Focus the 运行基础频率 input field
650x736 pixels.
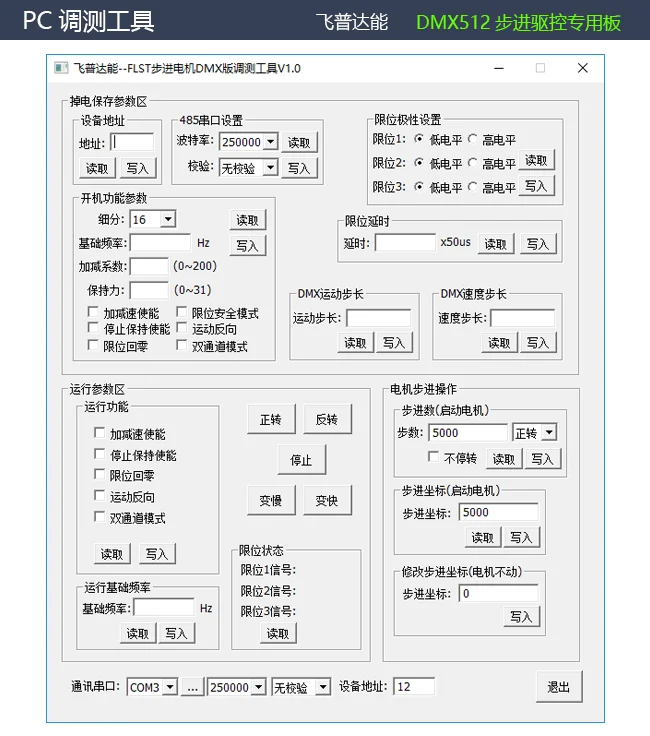click(164, 607)
